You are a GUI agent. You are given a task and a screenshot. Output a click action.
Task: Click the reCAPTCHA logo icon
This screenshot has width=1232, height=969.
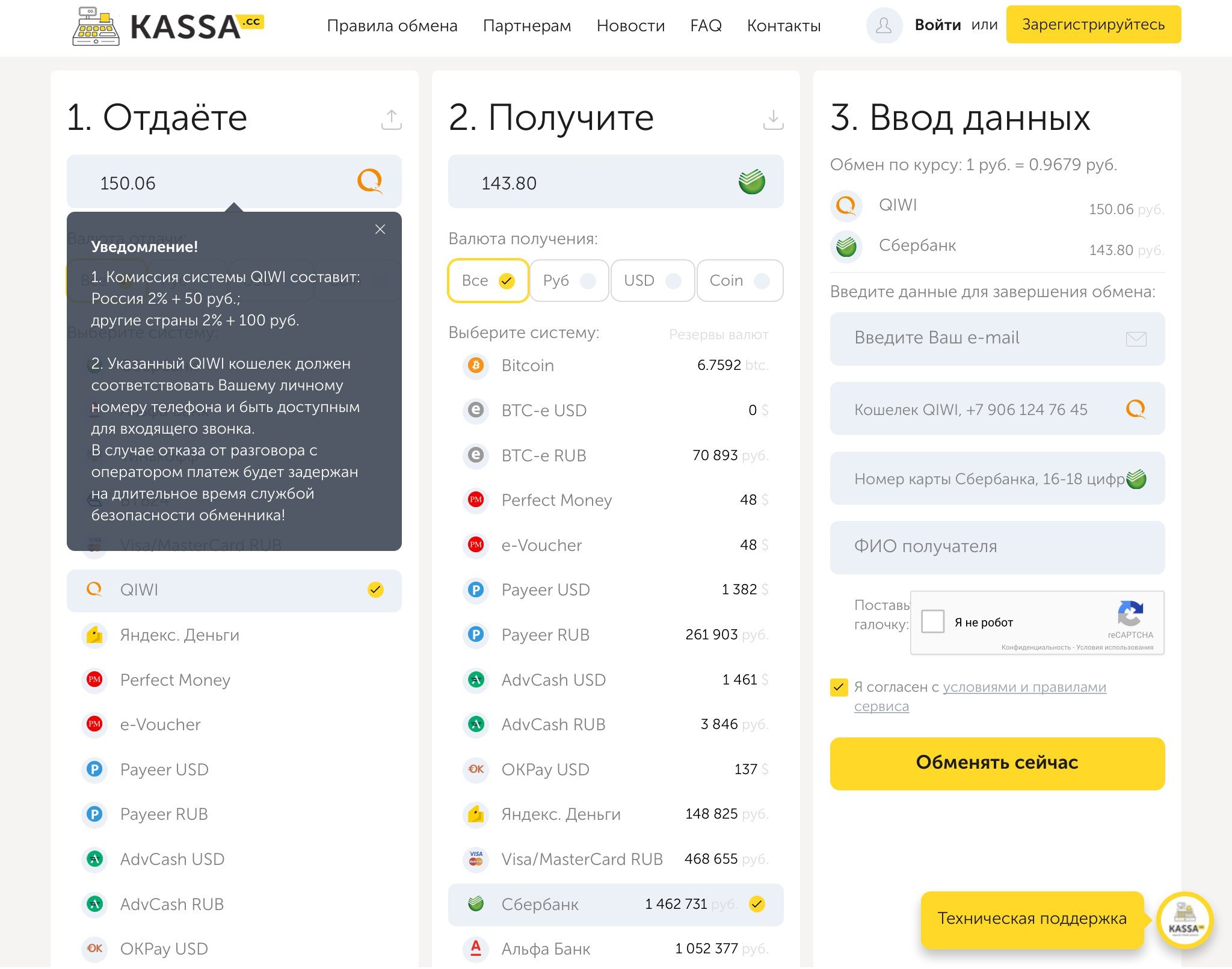[1130, 614]
